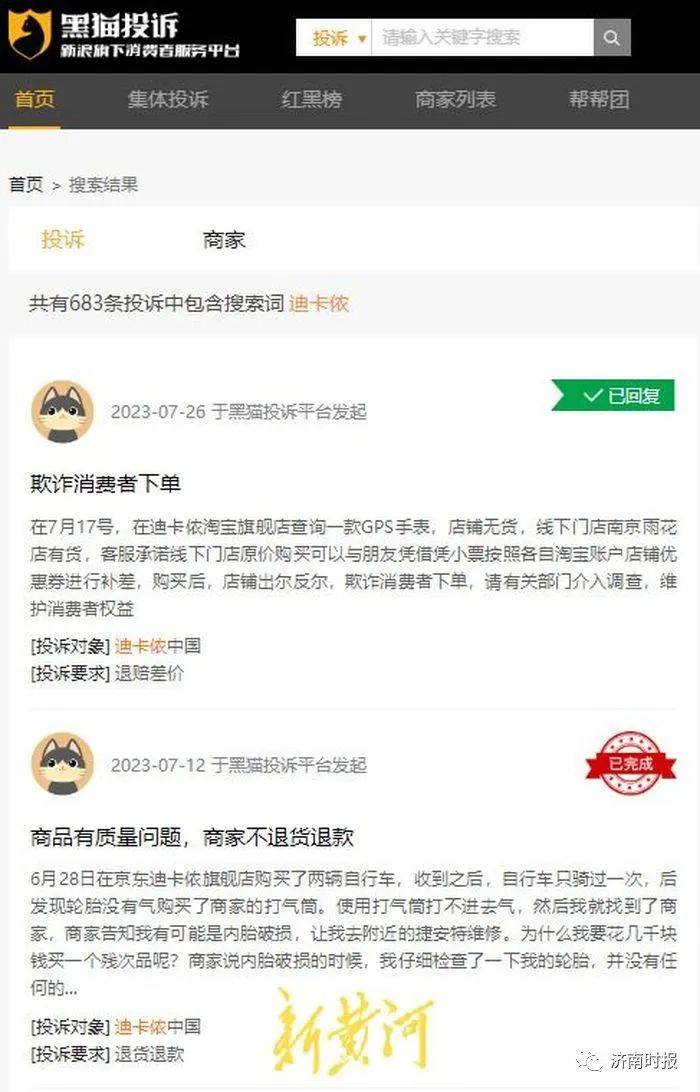Open the 商家列表 navigation item
The width and height of the screenshot is (700, 1092).
coord(456,100)
